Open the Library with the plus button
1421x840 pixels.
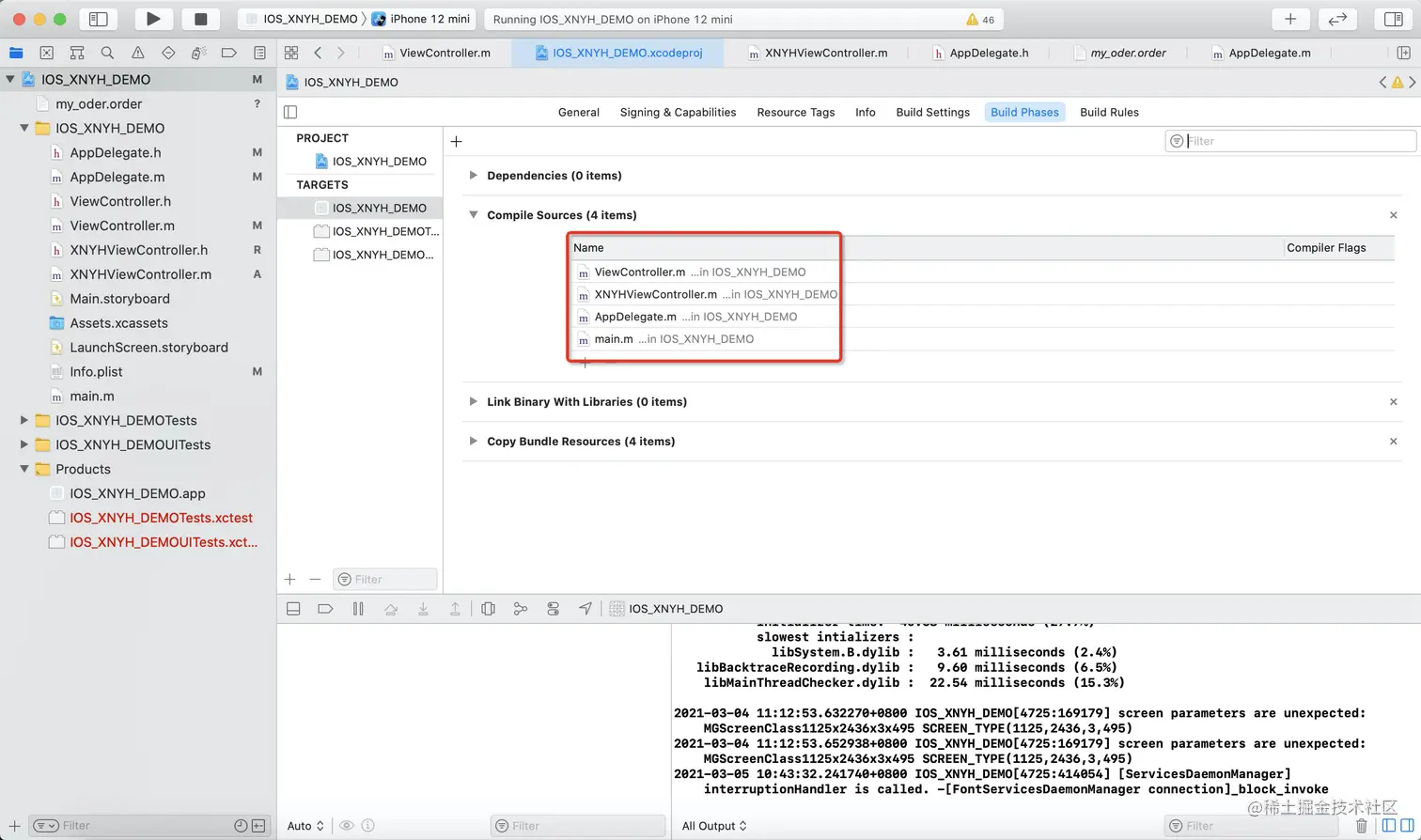tap(1290, 19)
